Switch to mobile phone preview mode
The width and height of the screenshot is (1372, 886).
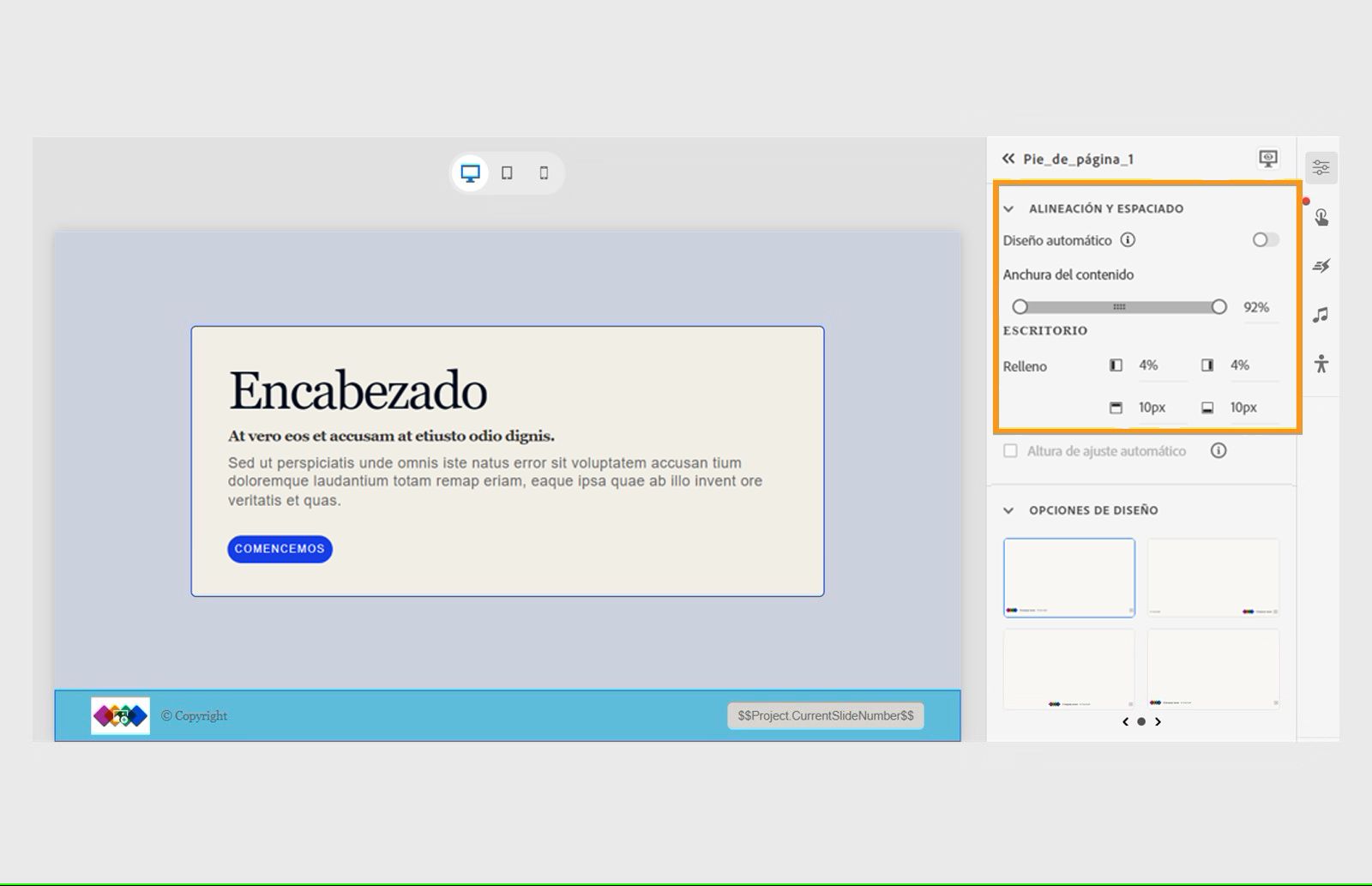[x=544, y=173]
